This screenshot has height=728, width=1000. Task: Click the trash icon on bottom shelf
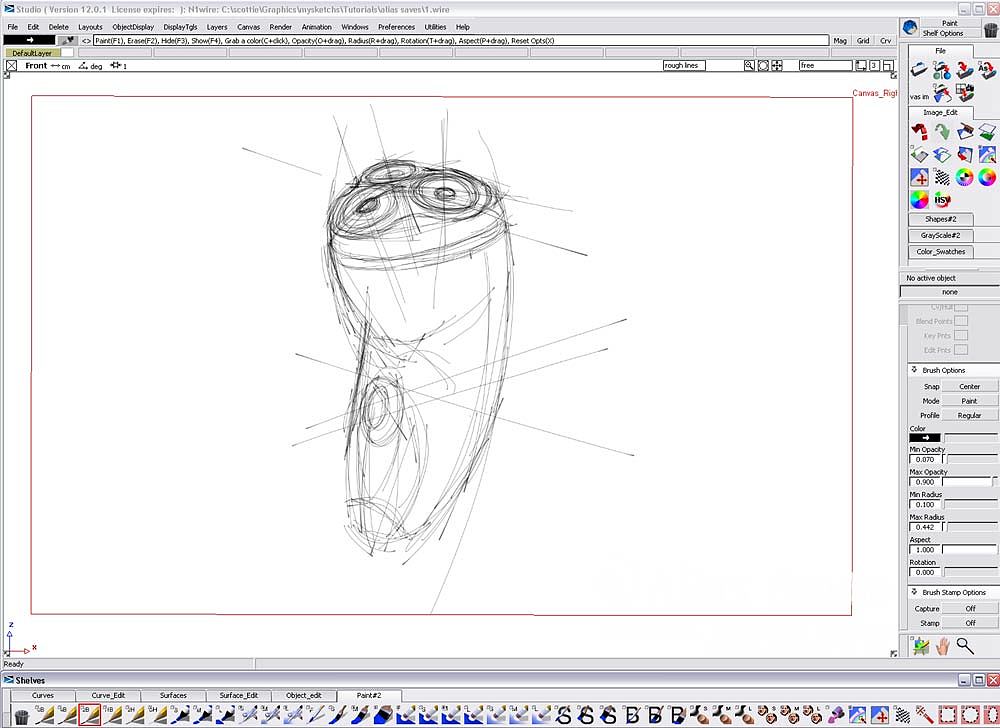pyautogui.click(x=21, y=715)
